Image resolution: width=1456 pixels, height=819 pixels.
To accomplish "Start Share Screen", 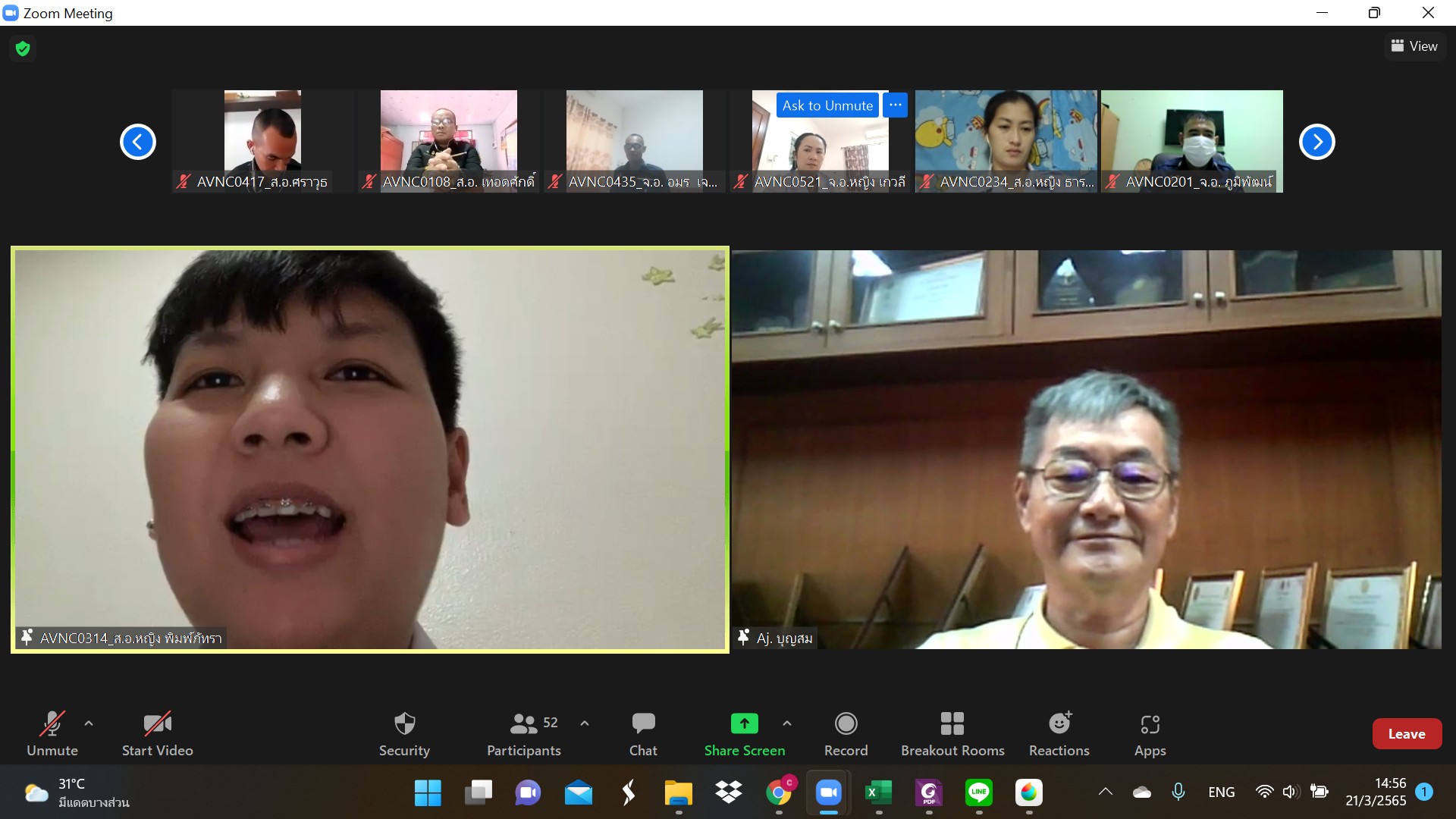I will coord(745,733).
